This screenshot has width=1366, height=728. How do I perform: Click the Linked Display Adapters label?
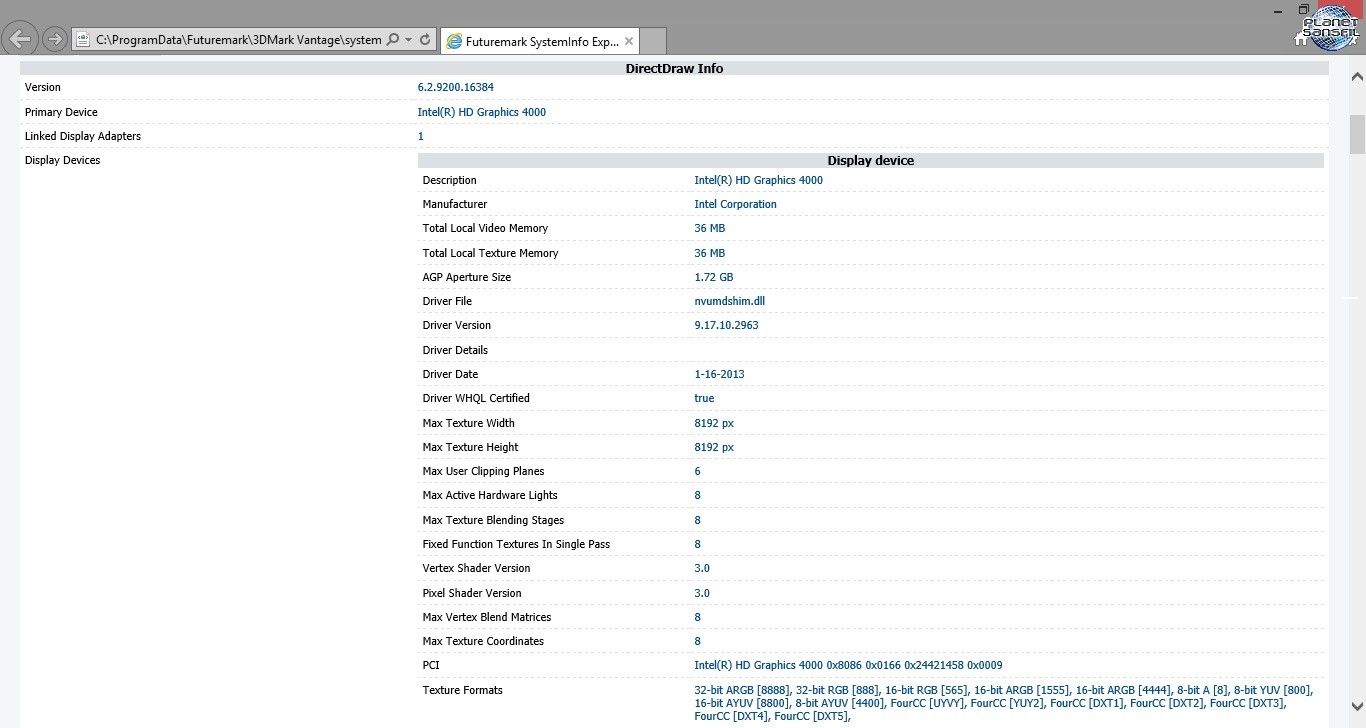pos(82,136)
